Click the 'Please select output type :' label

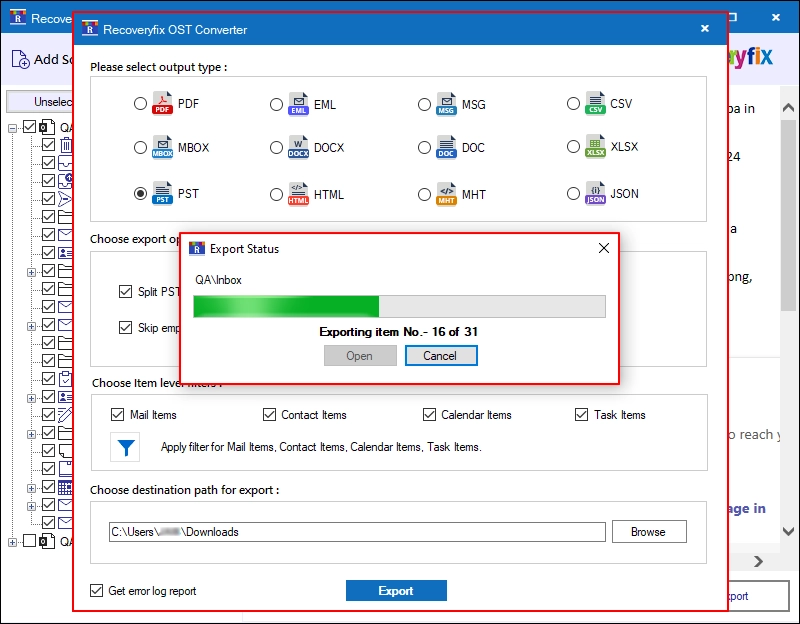(159, 67)
